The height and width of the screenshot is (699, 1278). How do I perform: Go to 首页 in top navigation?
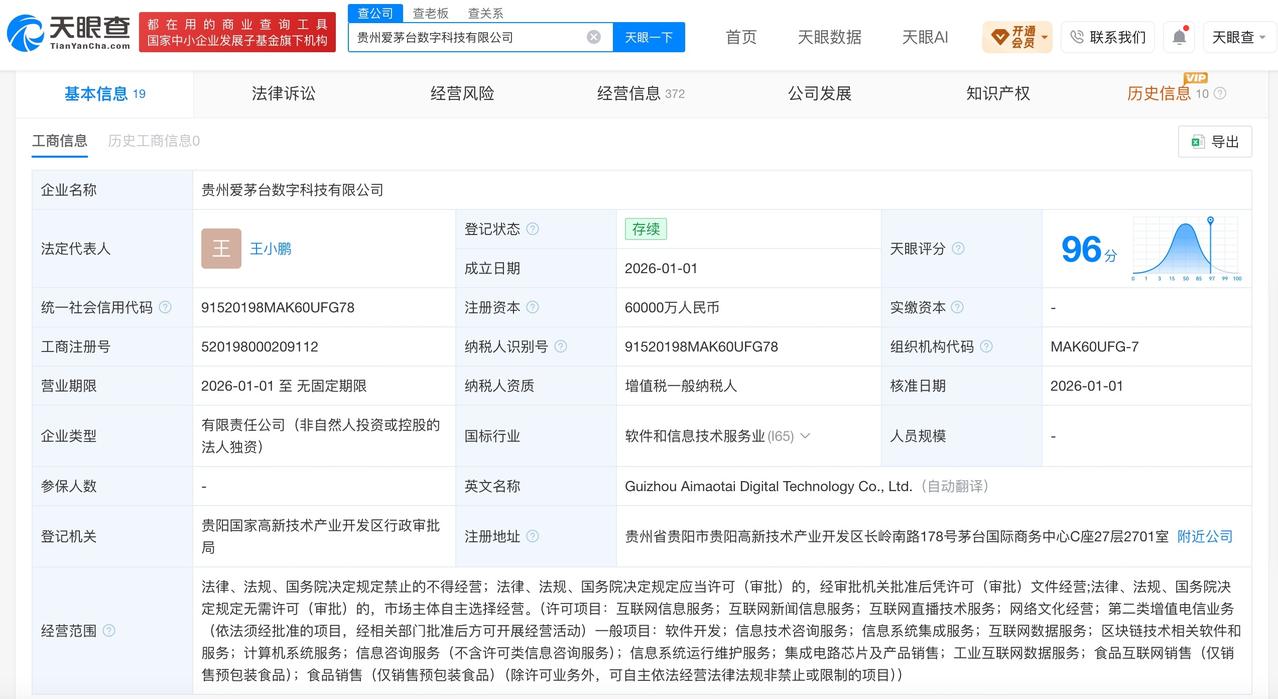[x=741, y=37]
